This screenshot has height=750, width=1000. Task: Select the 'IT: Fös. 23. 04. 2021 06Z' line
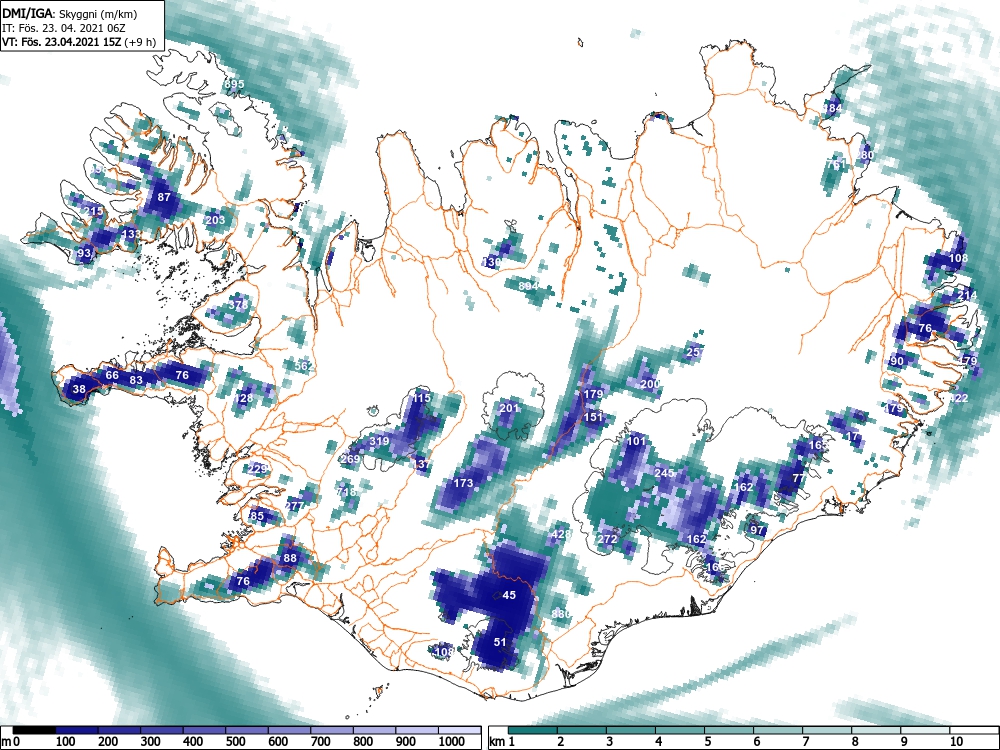pos(64,29)
